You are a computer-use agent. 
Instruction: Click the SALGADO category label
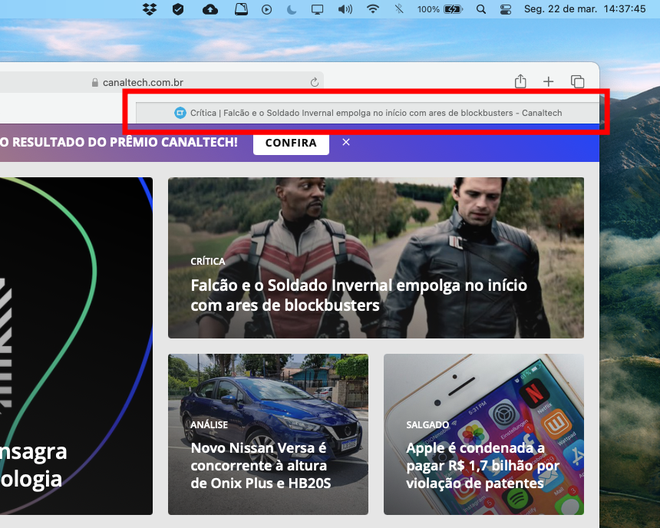pyautogui.click(x=427, y=425)
